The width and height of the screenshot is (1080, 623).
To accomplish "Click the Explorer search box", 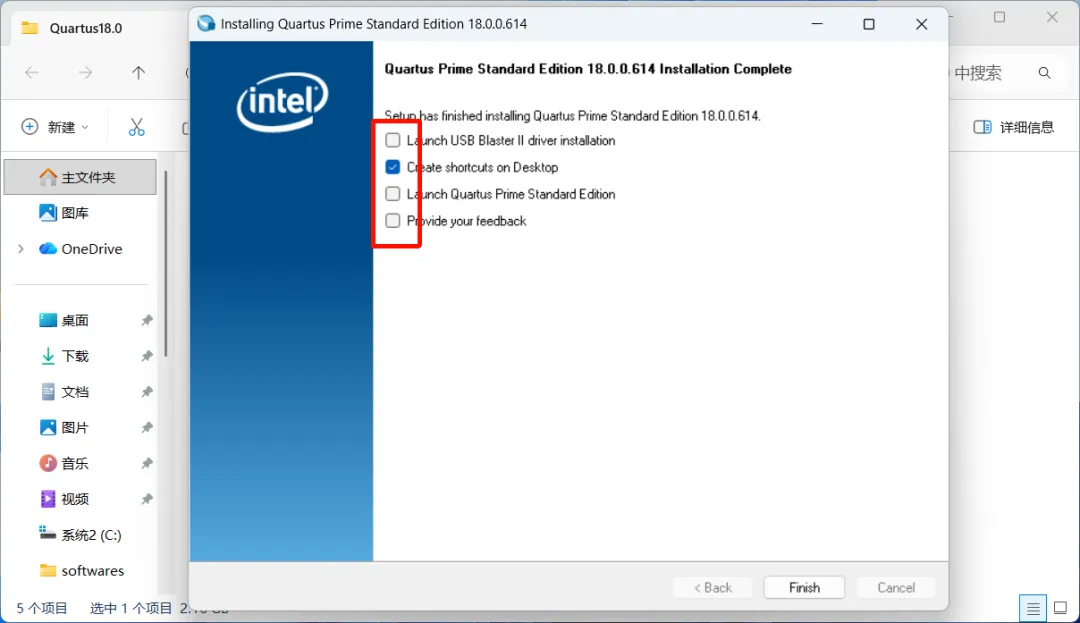I will [x=1007, y=73].
